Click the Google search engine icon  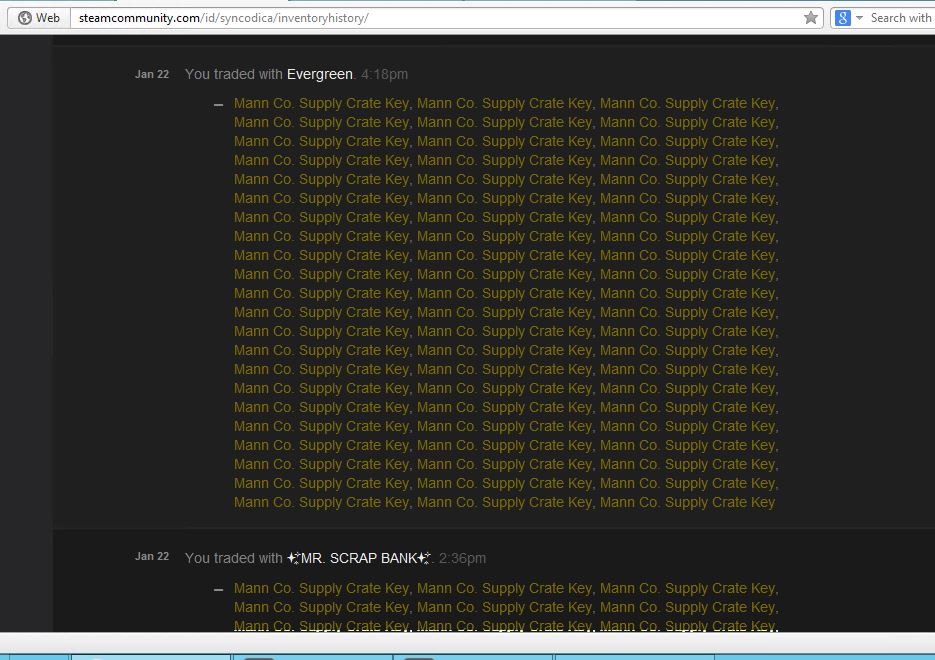point(843,18)
